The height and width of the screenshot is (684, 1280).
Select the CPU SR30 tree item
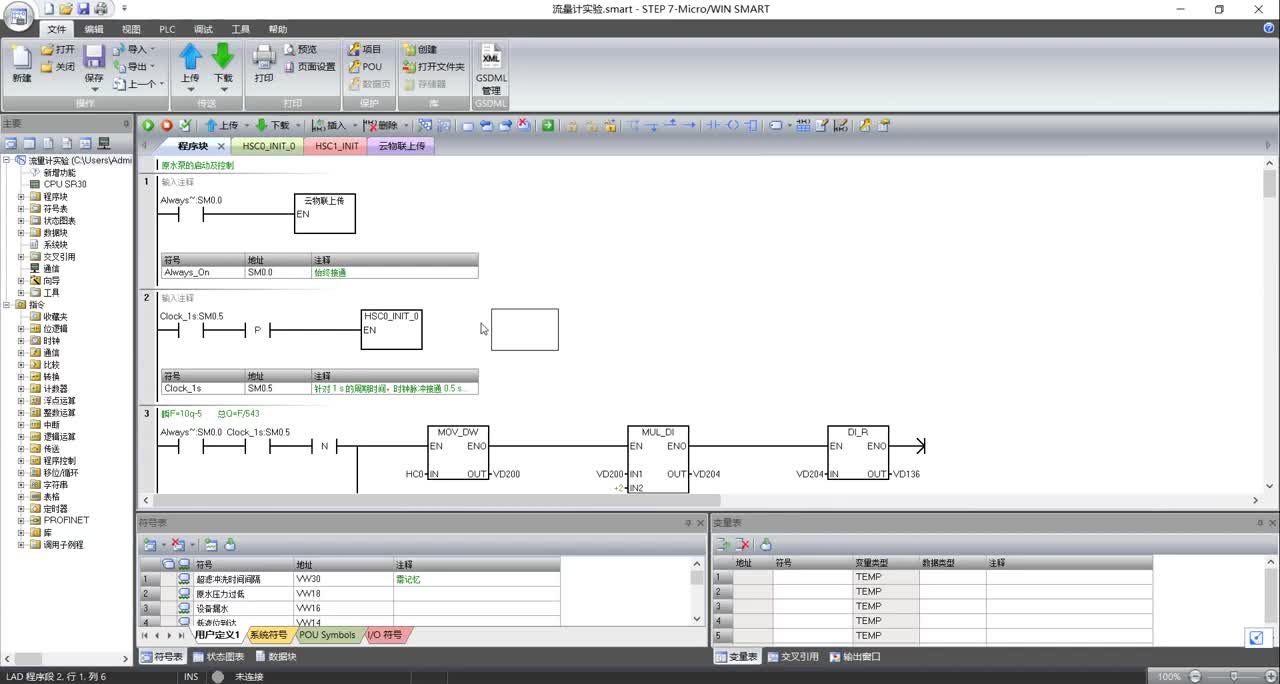point(58,185)
